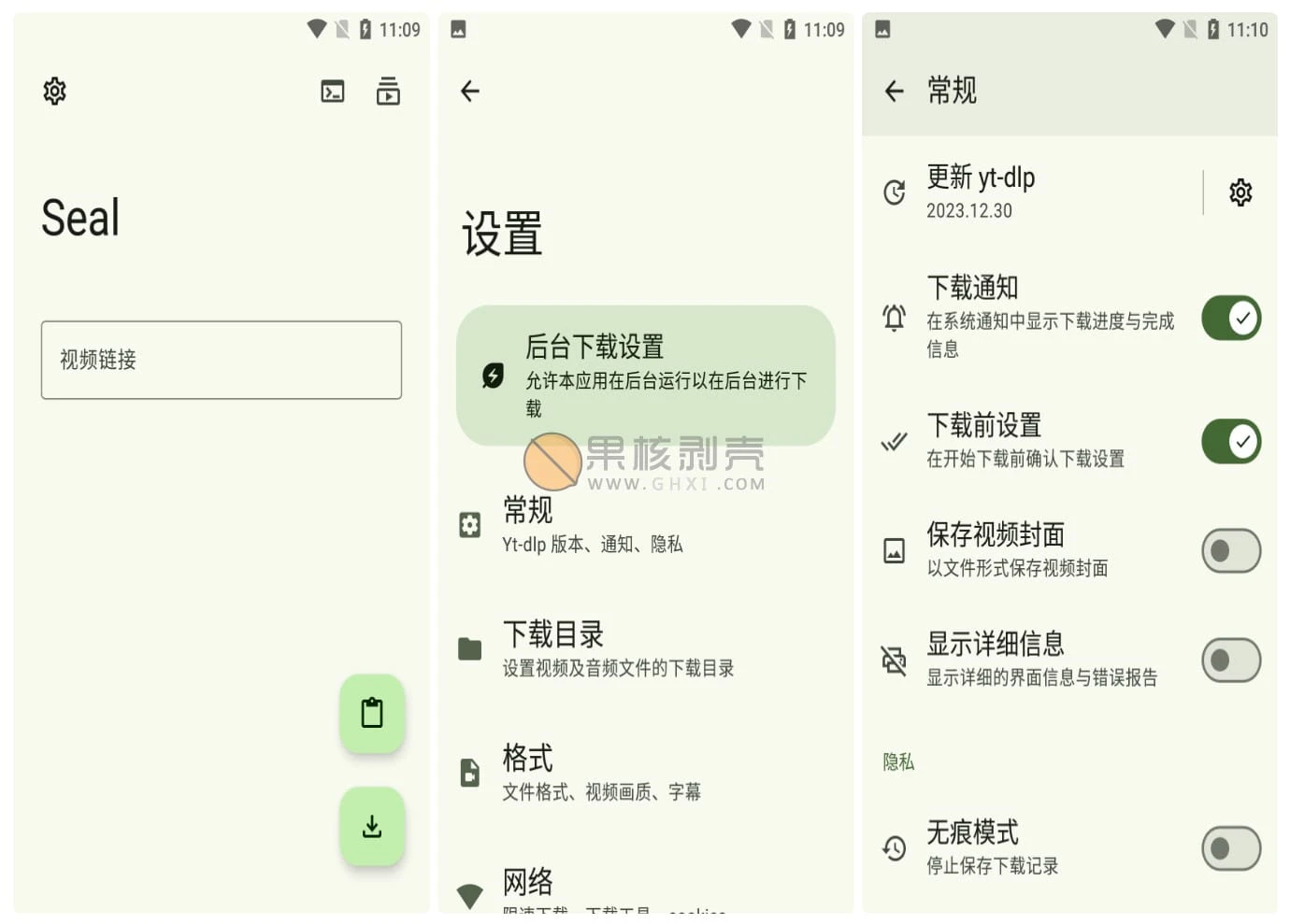Click text 显示详细的界面信息与错误报告
Viewport: 1290px width, 924px height.
point(1042,677)
